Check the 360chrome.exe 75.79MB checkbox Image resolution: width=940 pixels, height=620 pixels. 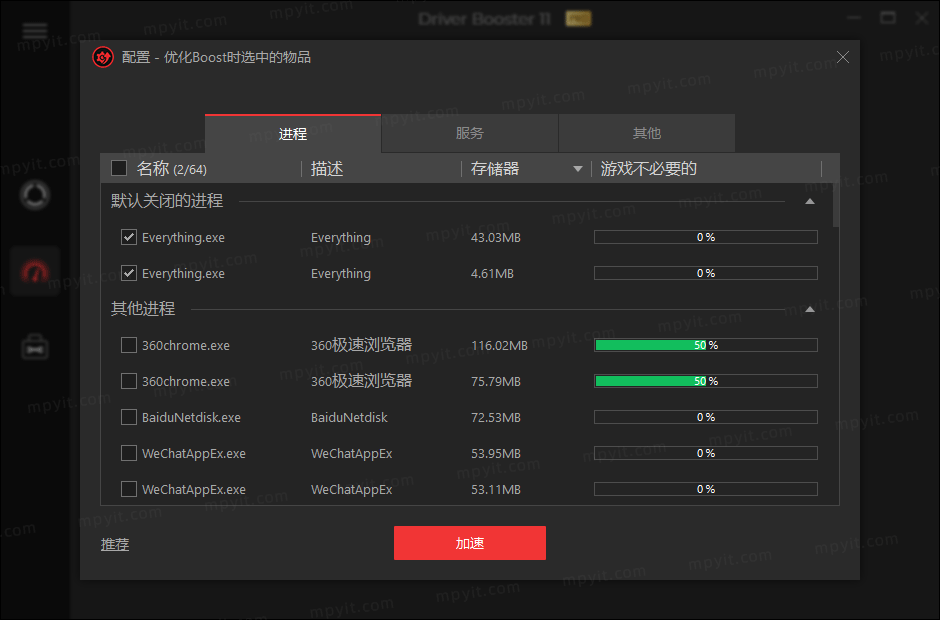click(x=129, y=381)
